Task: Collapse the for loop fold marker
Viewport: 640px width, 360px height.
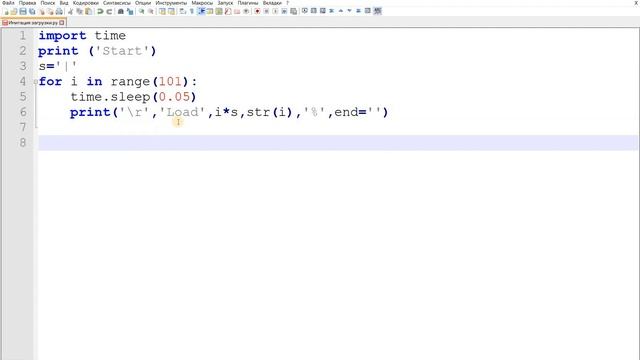Action: [36, 82]
